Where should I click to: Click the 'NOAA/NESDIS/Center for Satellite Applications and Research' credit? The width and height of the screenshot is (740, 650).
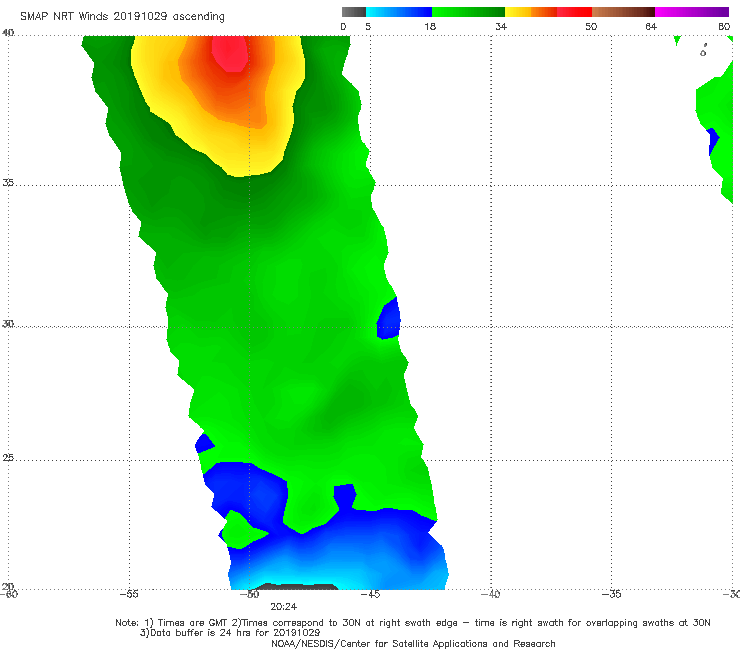pyautogui.click(x=413, y=643)
